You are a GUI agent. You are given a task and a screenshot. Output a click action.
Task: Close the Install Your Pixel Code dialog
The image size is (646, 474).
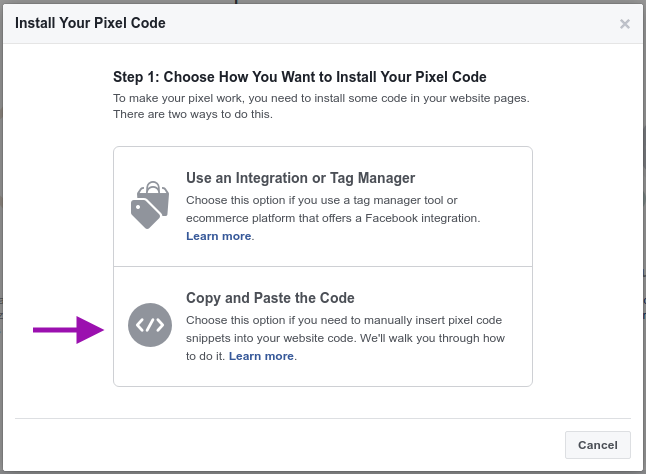pos(625,24)
